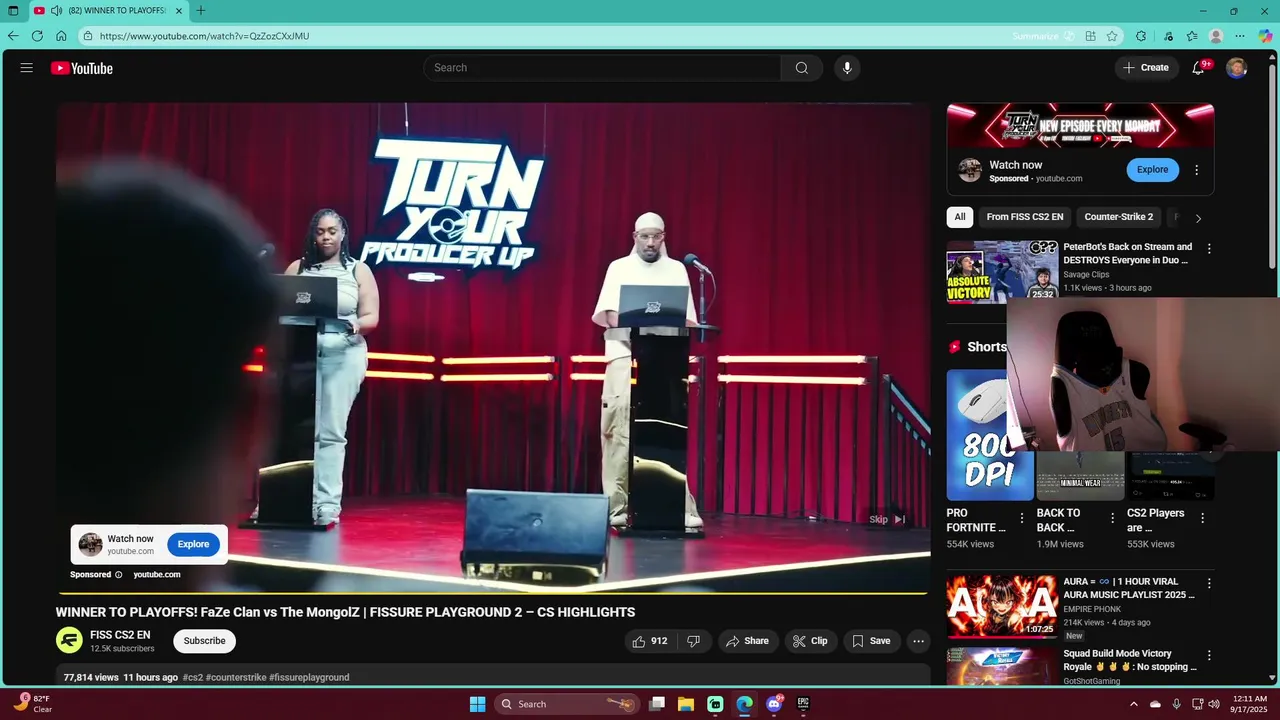Open more actions ellipsis below video

tap(919, 641)
